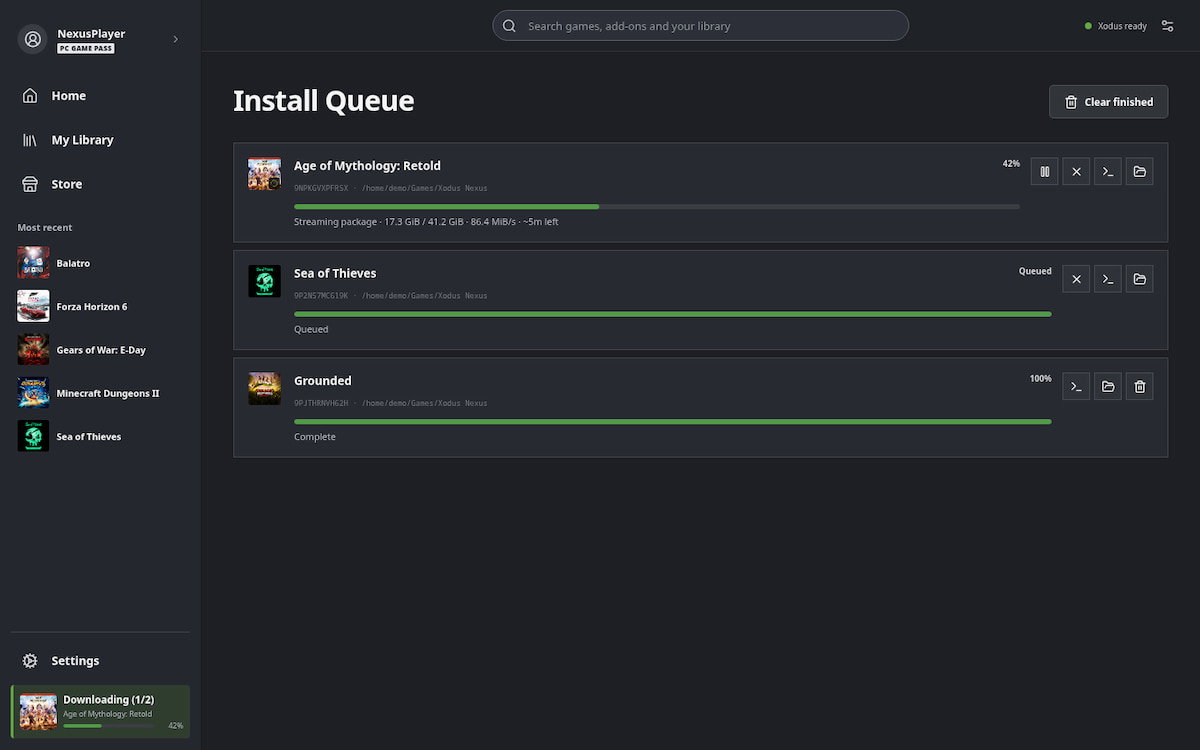Click the Streaming package status line
This screenshot has width=1200, height=750.
click(x=426, y=222)
